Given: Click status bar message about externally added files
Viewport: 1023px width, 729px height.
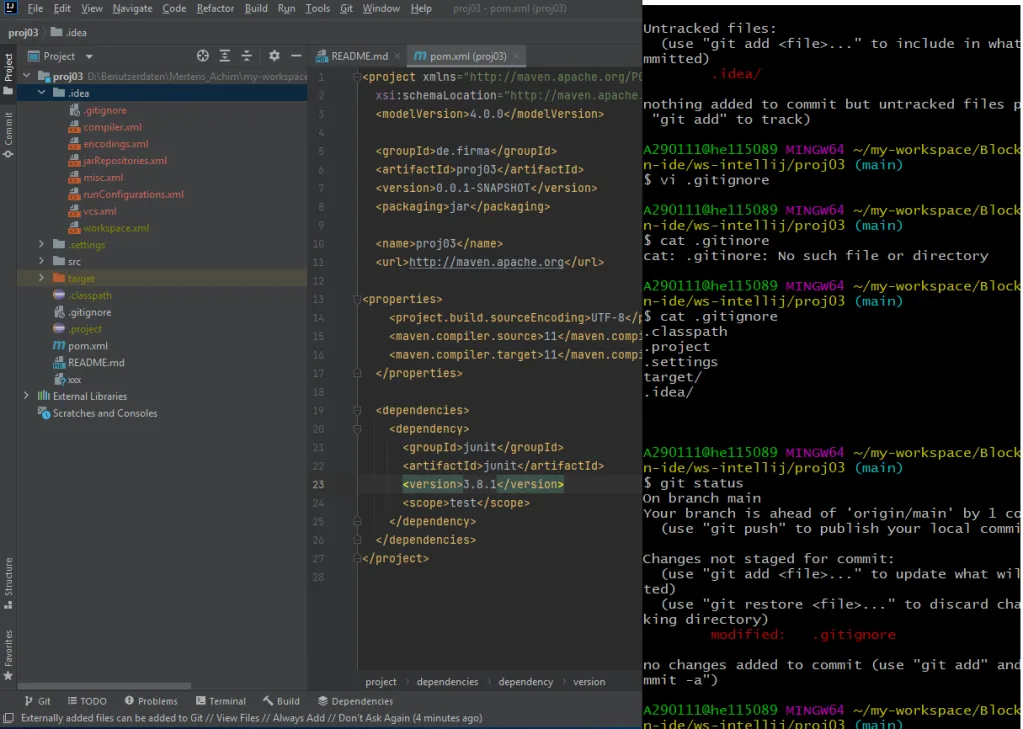Looking at the screenshot, I should [x=252, y=718].
